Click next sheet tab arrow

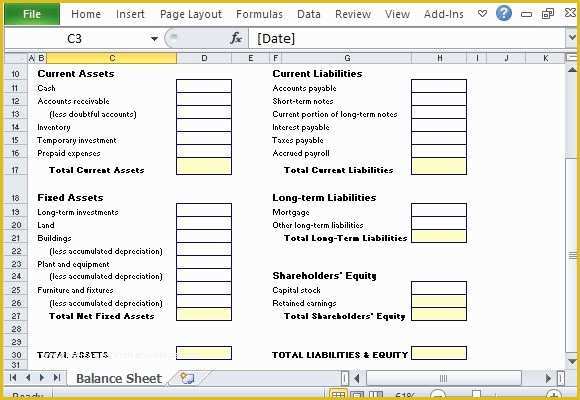(x=42, y=377)
